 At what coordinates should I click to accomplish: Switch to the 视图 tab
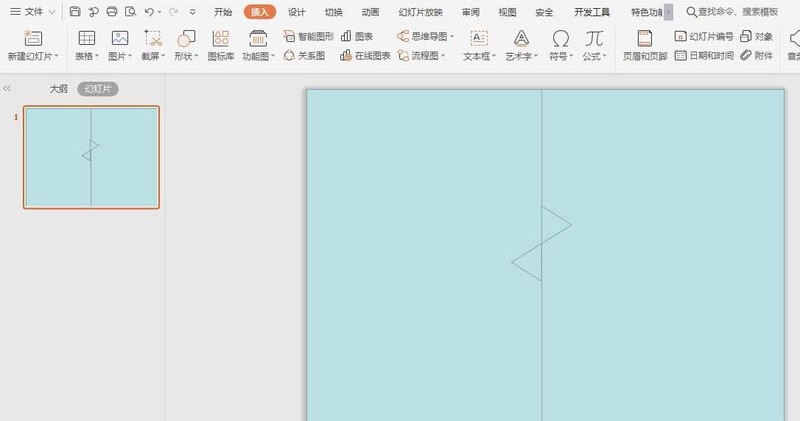coord(507,12)
